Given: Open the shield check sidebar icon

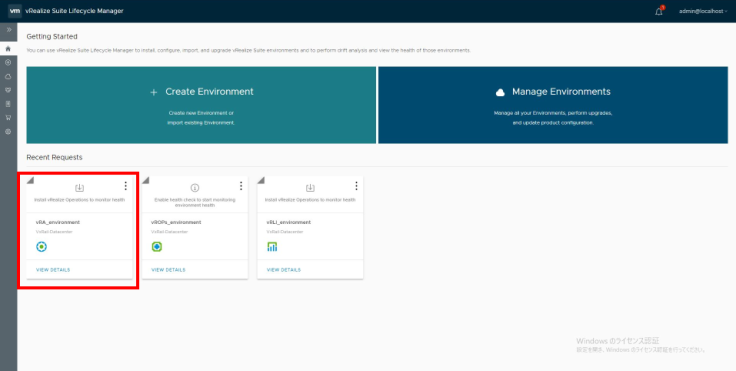Looking at the screenshot, I should pos(8,90).
